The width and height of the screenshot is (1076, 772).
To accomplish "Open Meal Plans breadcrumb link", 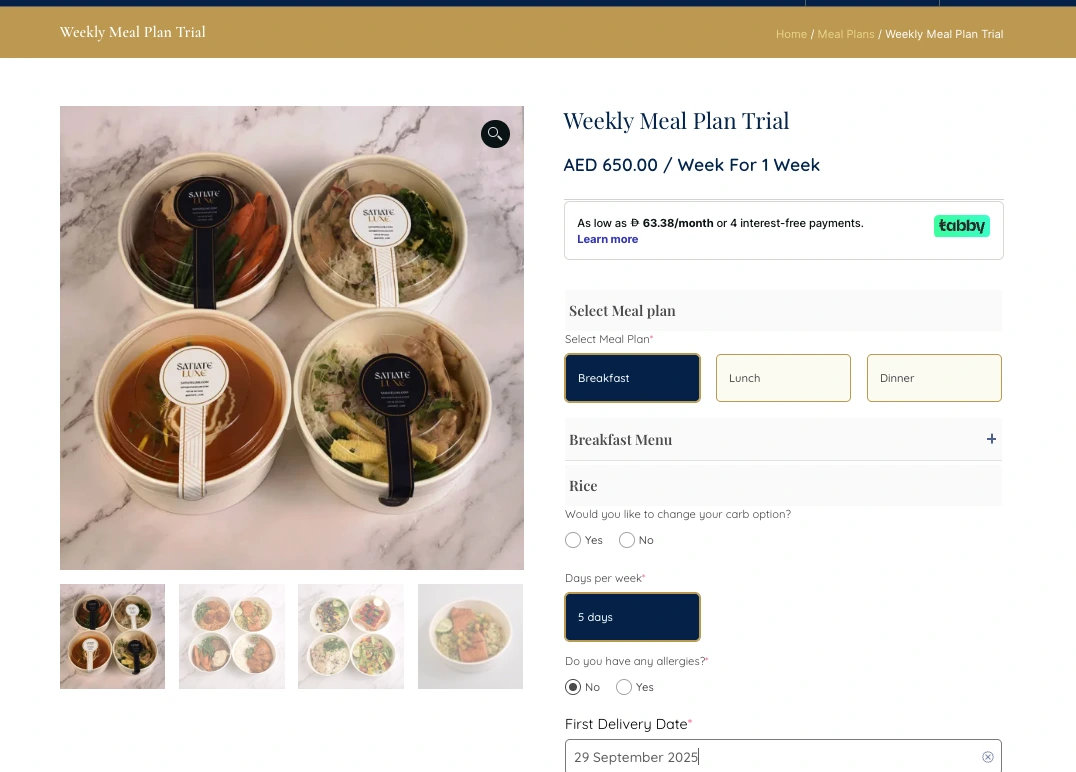I will 845,34.
